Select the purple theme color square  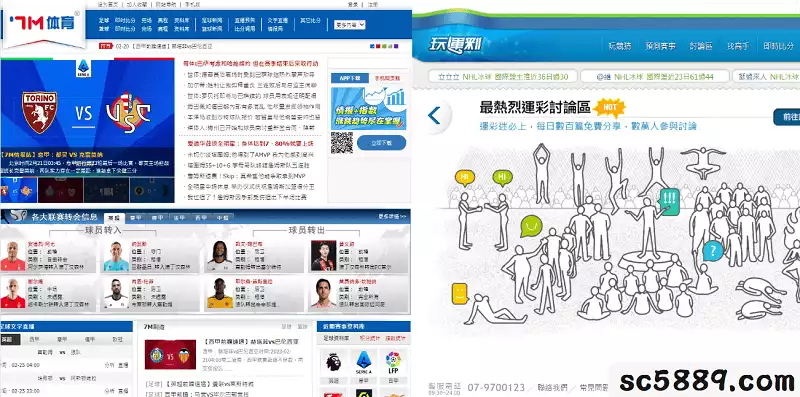click(x=396, y=46)
